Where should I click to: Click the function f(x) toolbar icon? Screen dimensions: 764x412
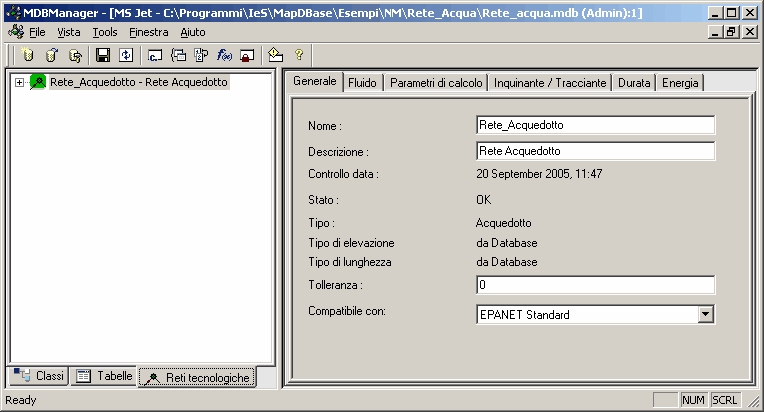pyautogui.click(x=224, y=55)
